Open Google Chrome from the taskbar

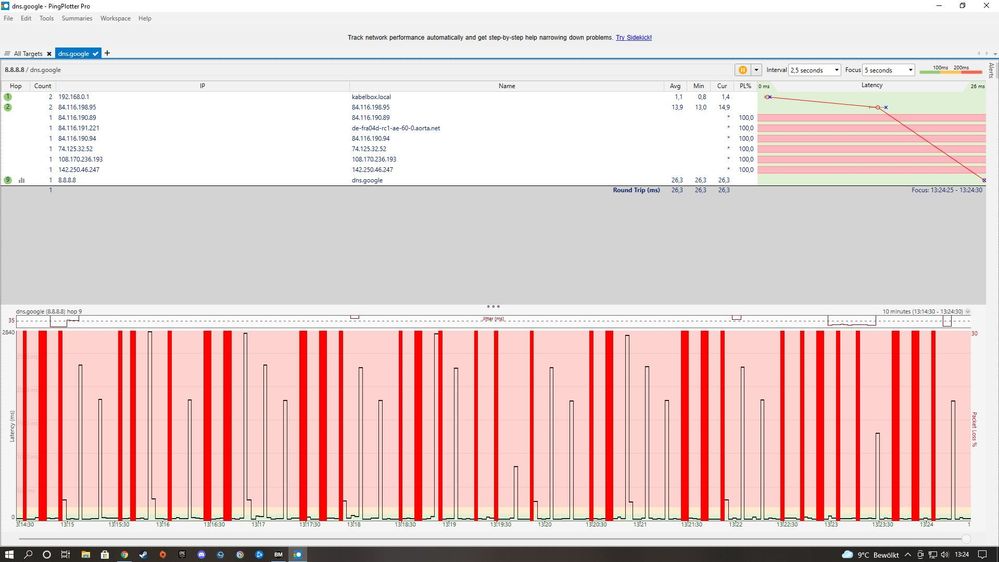coord(124,554)
